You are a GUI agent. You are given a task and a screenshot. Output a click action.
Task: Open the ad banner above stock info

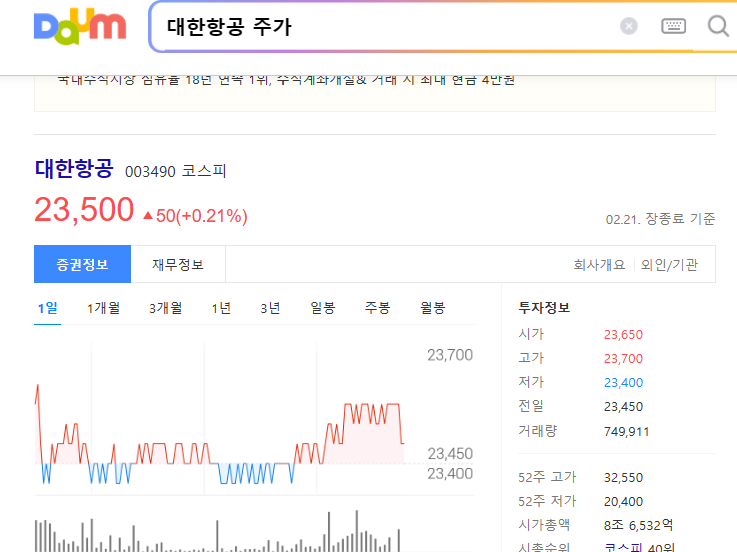(375, 93)
